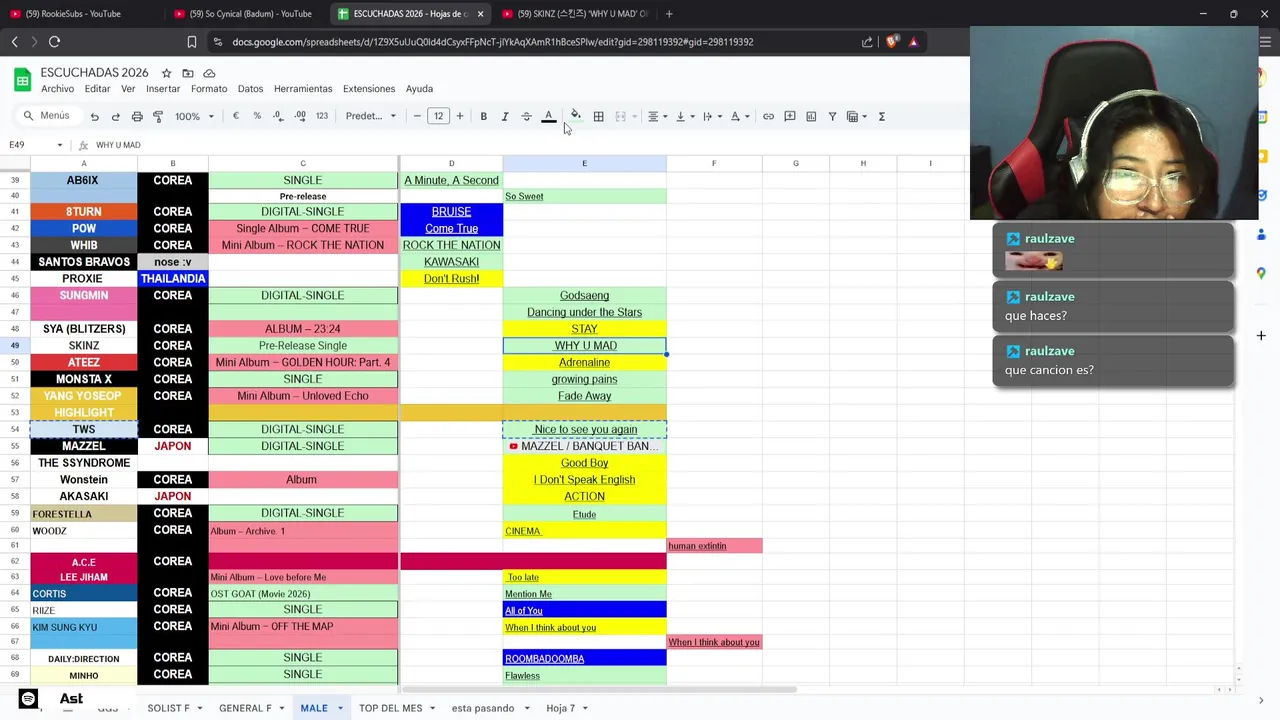Open the fill color picker
Screen dimensions: 1280x720
[x=575, y=116]
